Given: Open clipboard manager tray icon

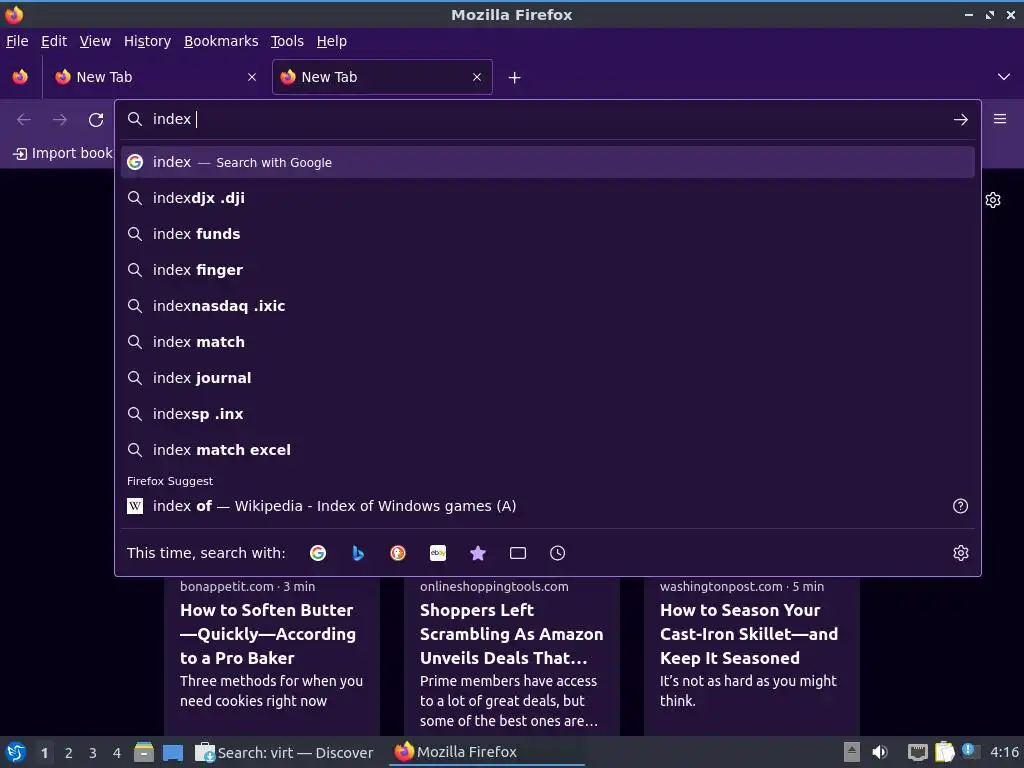Looking at the screenshot, I should (x=944, y=752).
